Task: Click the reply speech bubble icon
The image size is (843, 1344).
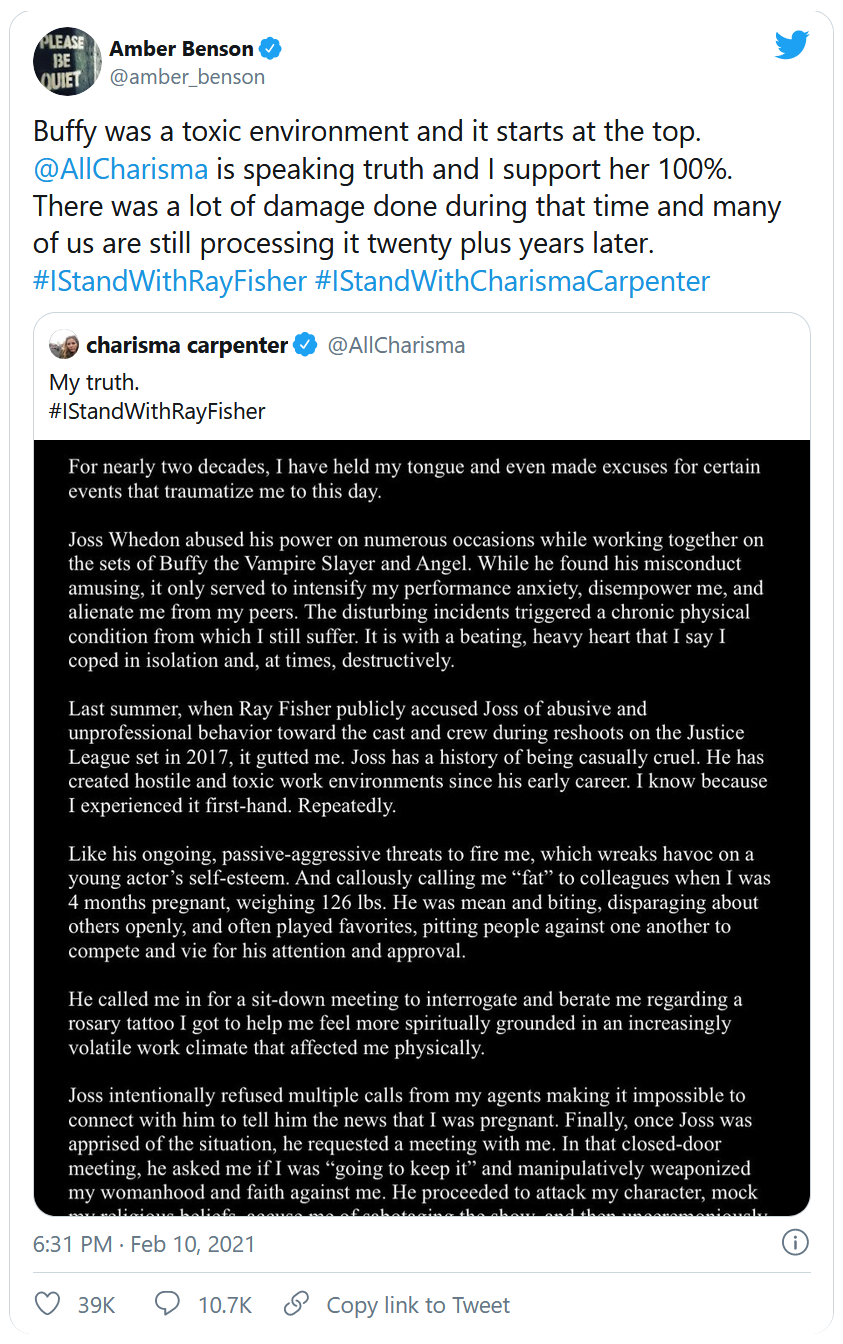Action: (x=168, y=1304)
